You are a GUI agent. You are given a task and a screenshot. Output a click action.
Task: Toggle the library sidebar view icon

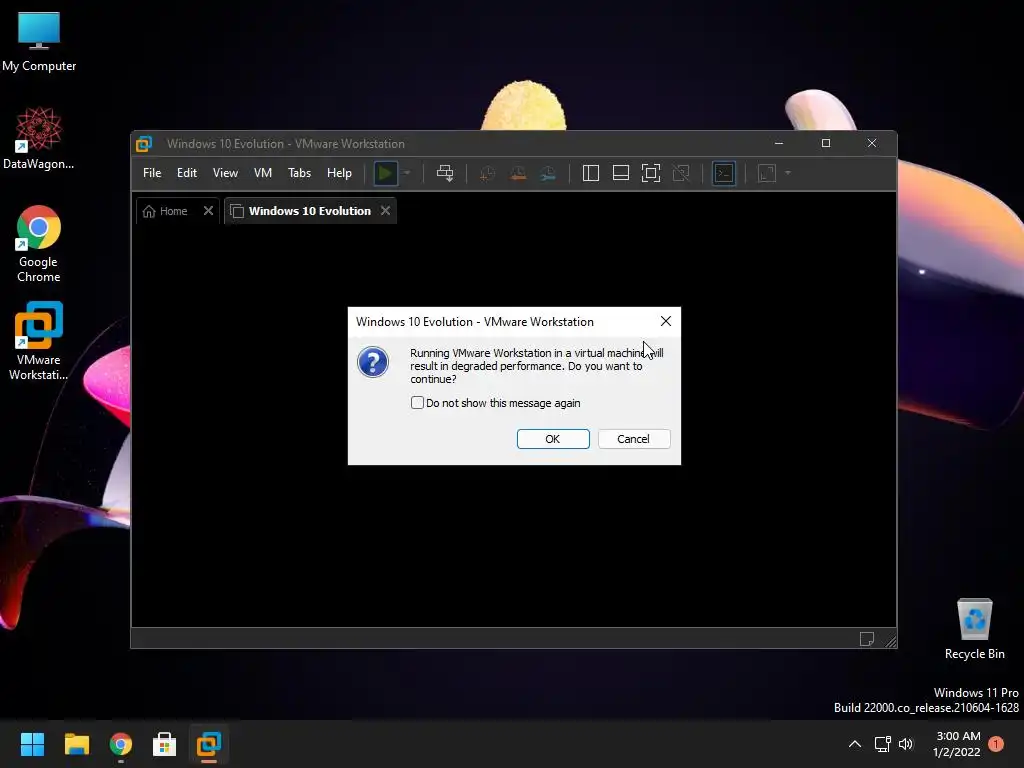tap(590, 173)
